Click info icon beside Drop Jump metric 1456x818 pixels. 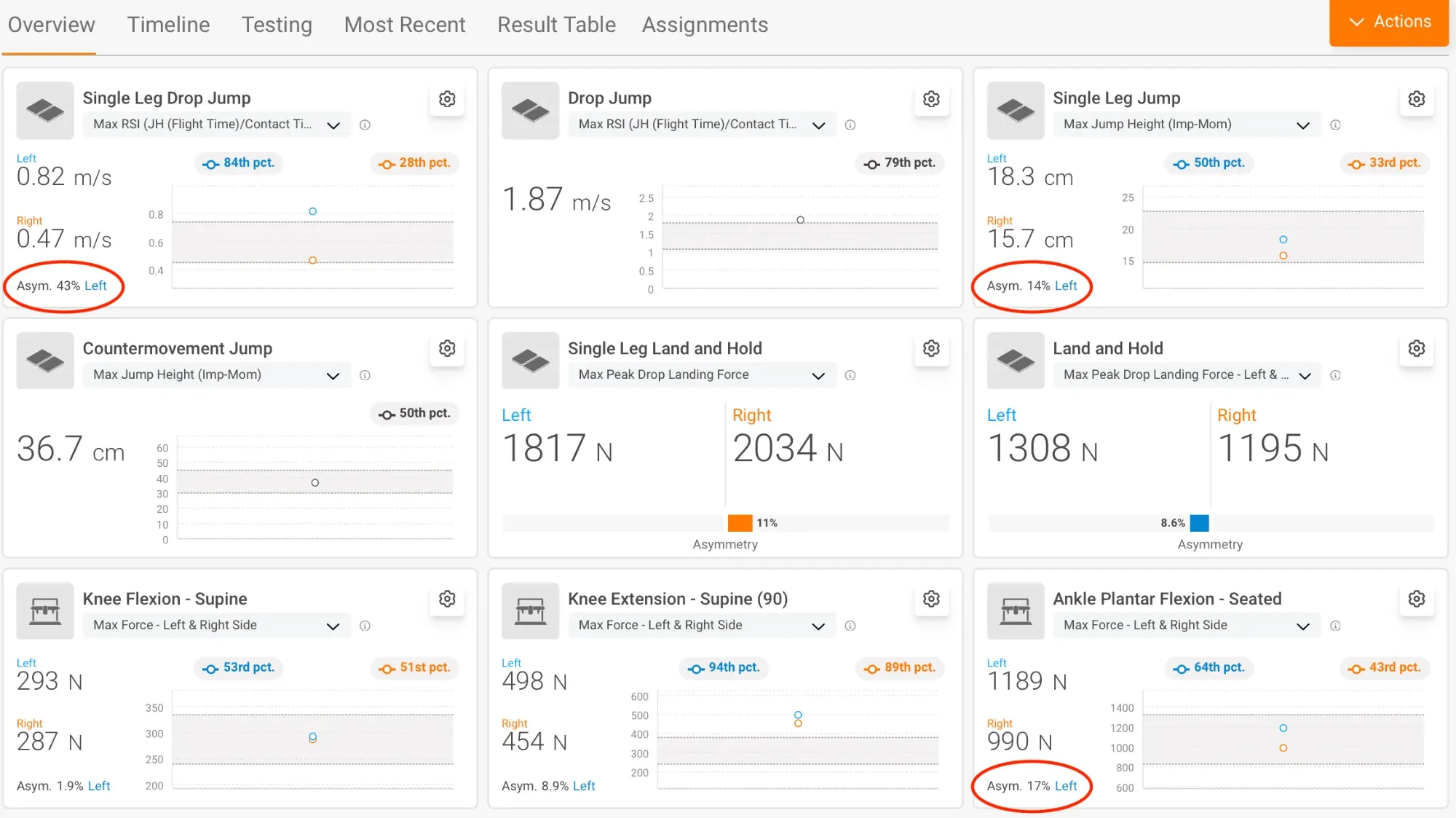point(850,125)
